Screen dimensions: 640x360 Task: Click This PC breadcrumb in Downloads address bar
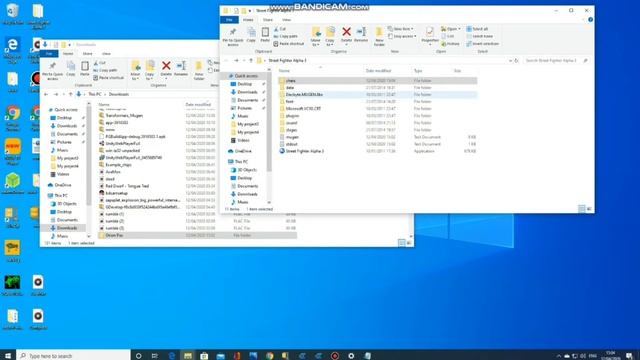95,94
